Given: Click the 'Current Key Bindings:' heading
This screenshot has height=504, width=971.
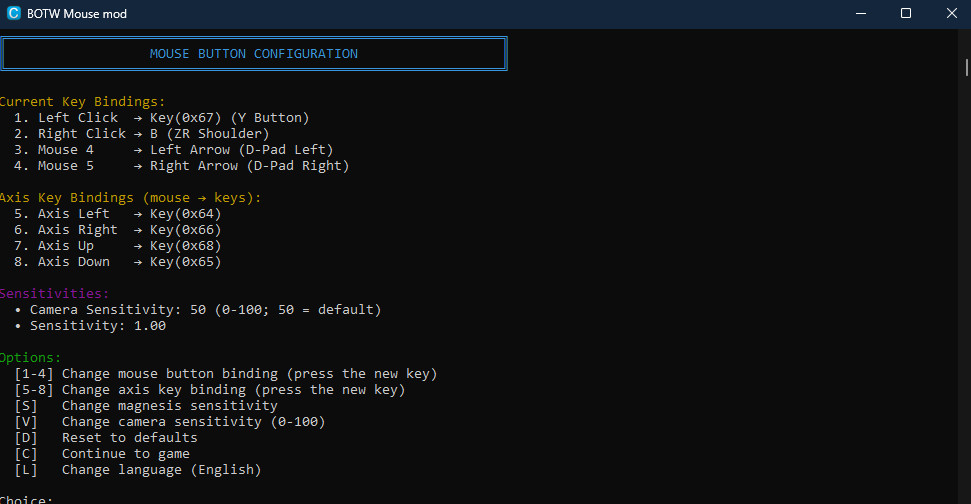Looking at the screenshot, I should click(x=82, y=102).
